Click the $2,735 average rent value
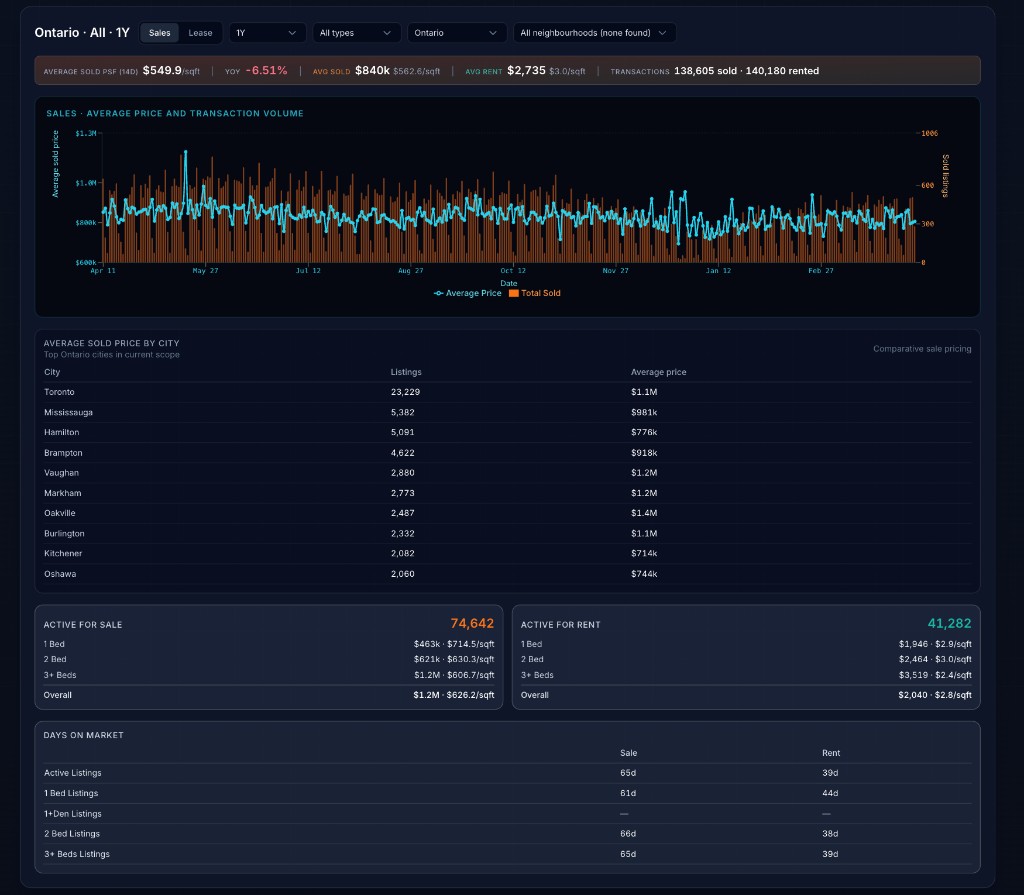 [526, 71]
